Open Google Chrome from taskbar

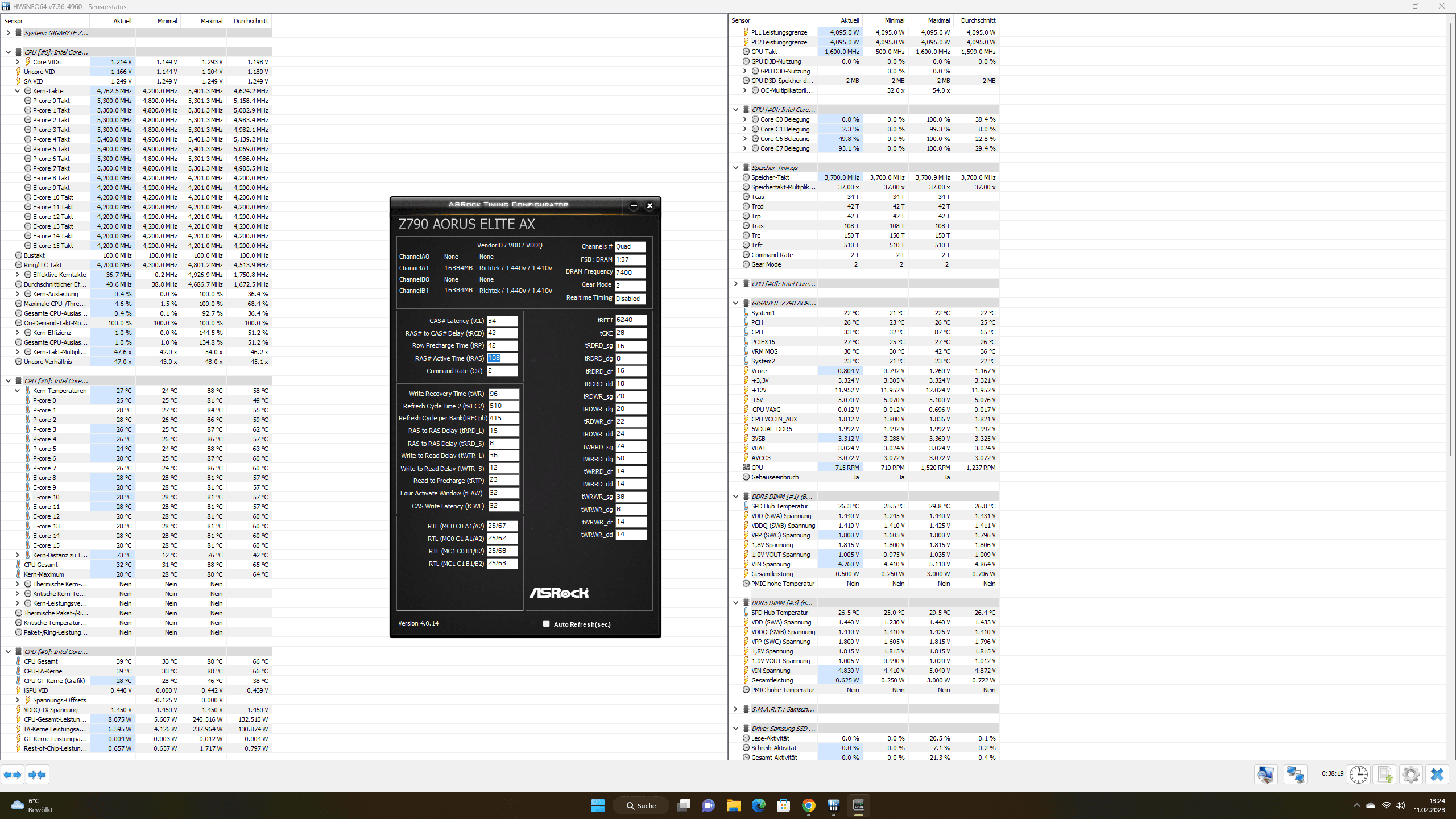click(x=809, y=805)
